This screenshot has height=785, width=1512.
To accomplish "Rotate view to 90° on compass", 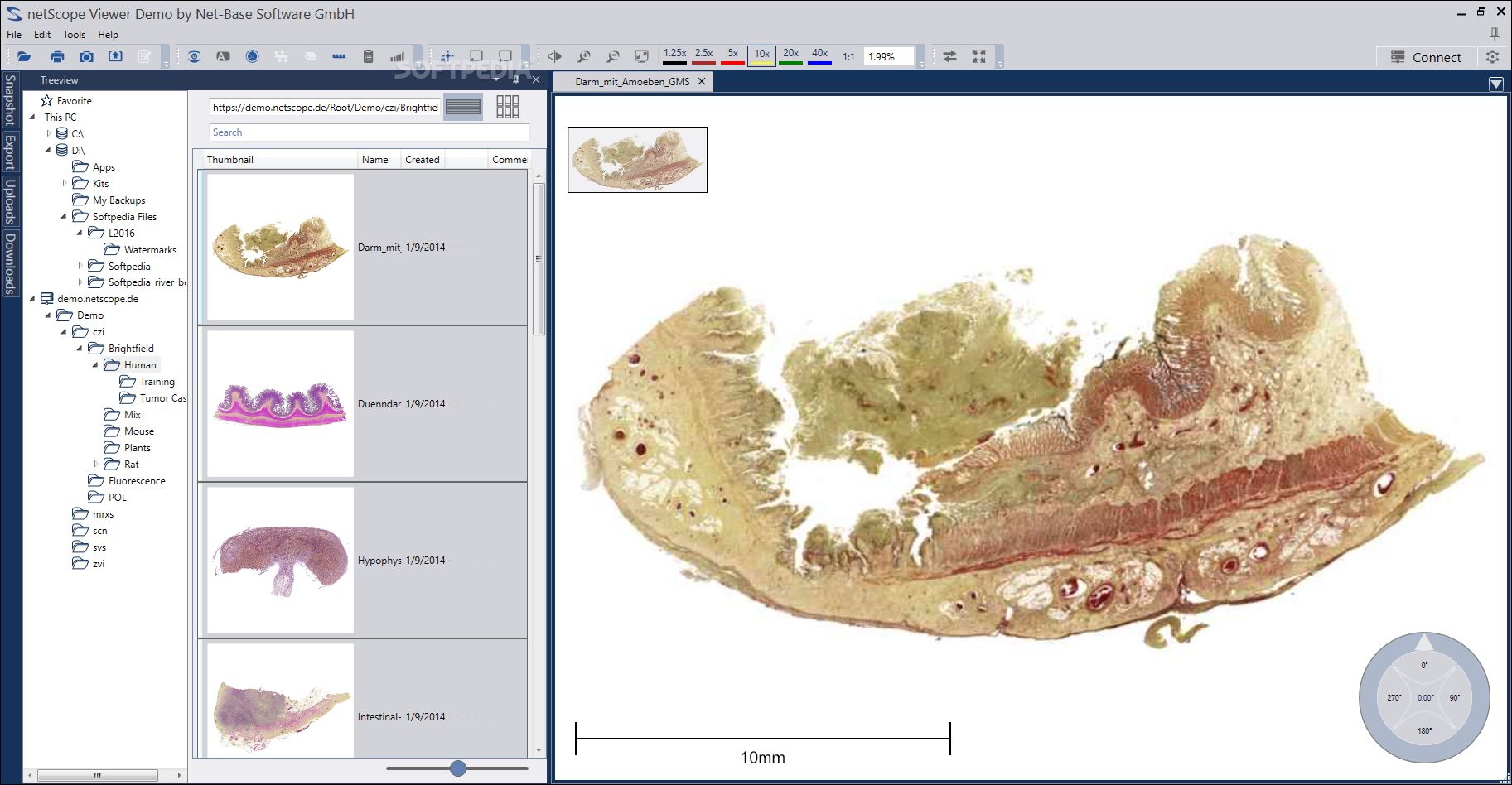I will pos(1454,698).
